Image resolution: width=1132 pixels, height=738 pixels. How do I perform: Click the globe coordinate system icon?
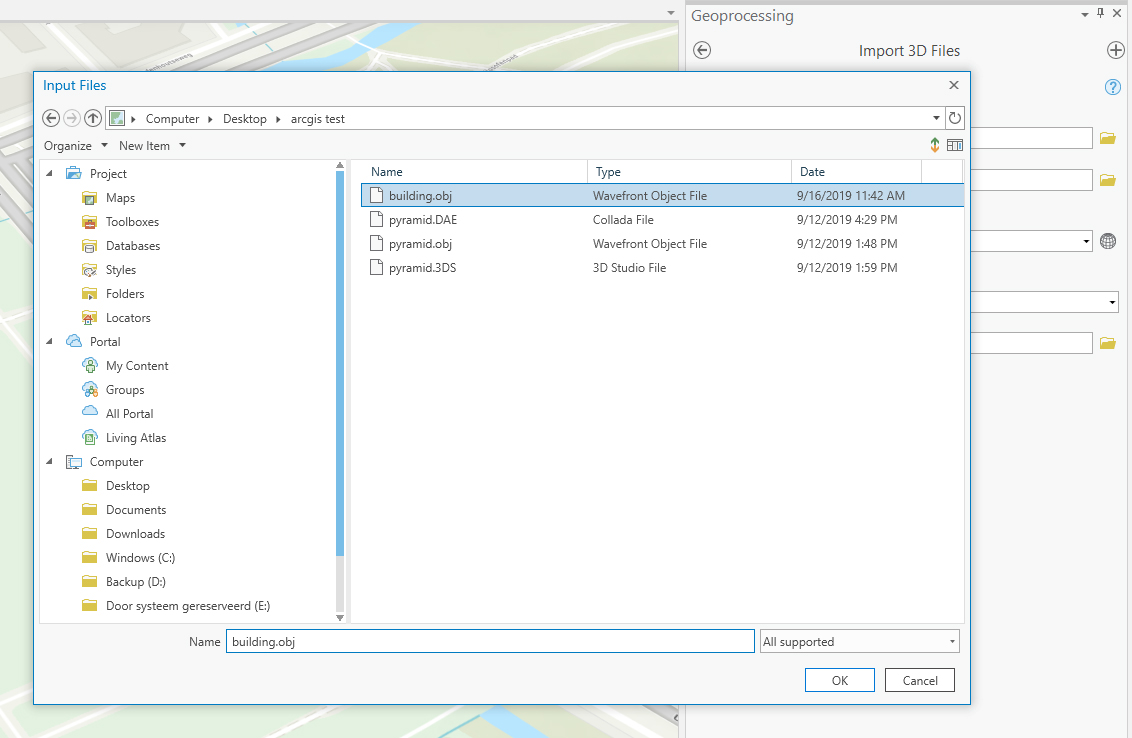click(x=1107, y=241)
